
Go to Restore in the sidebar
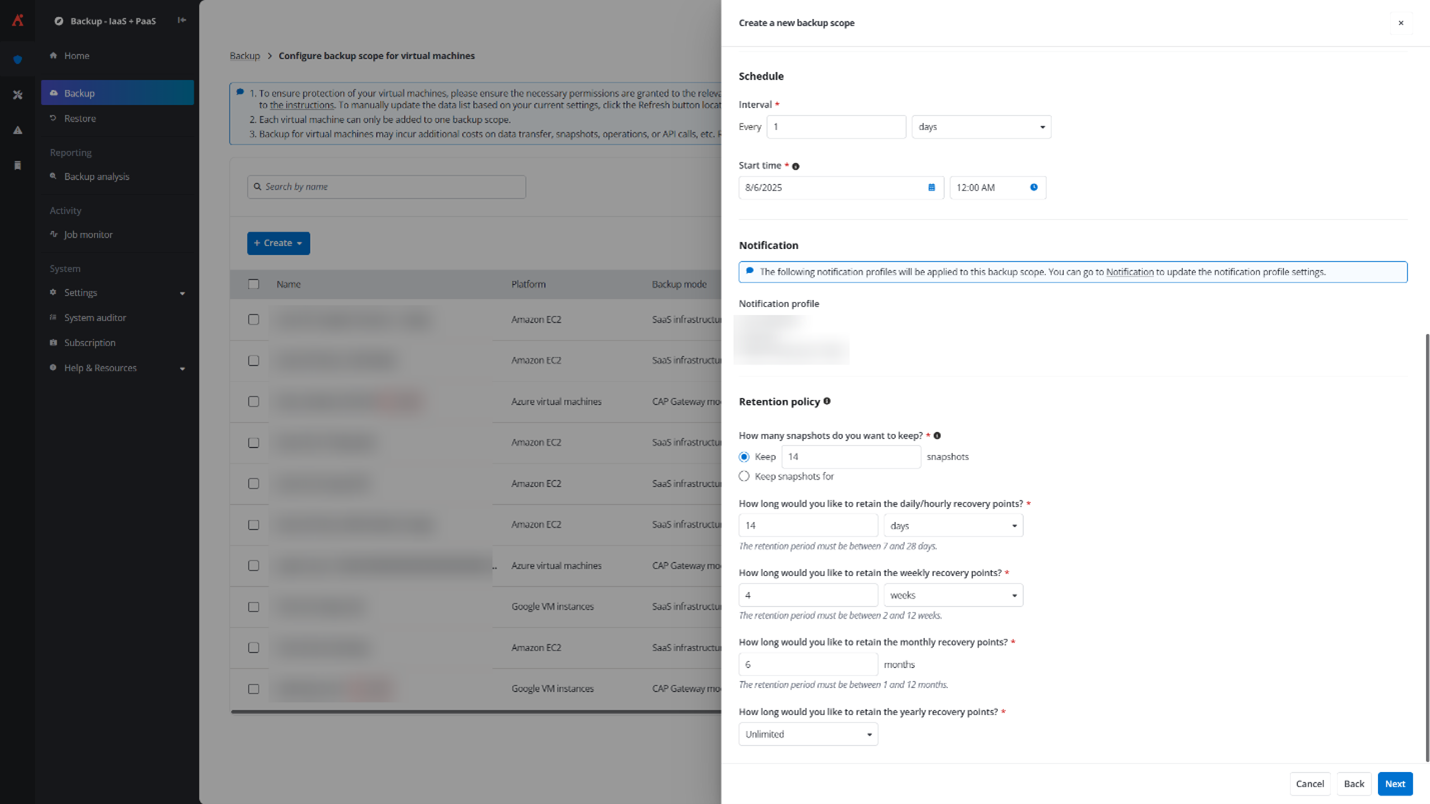80,118
